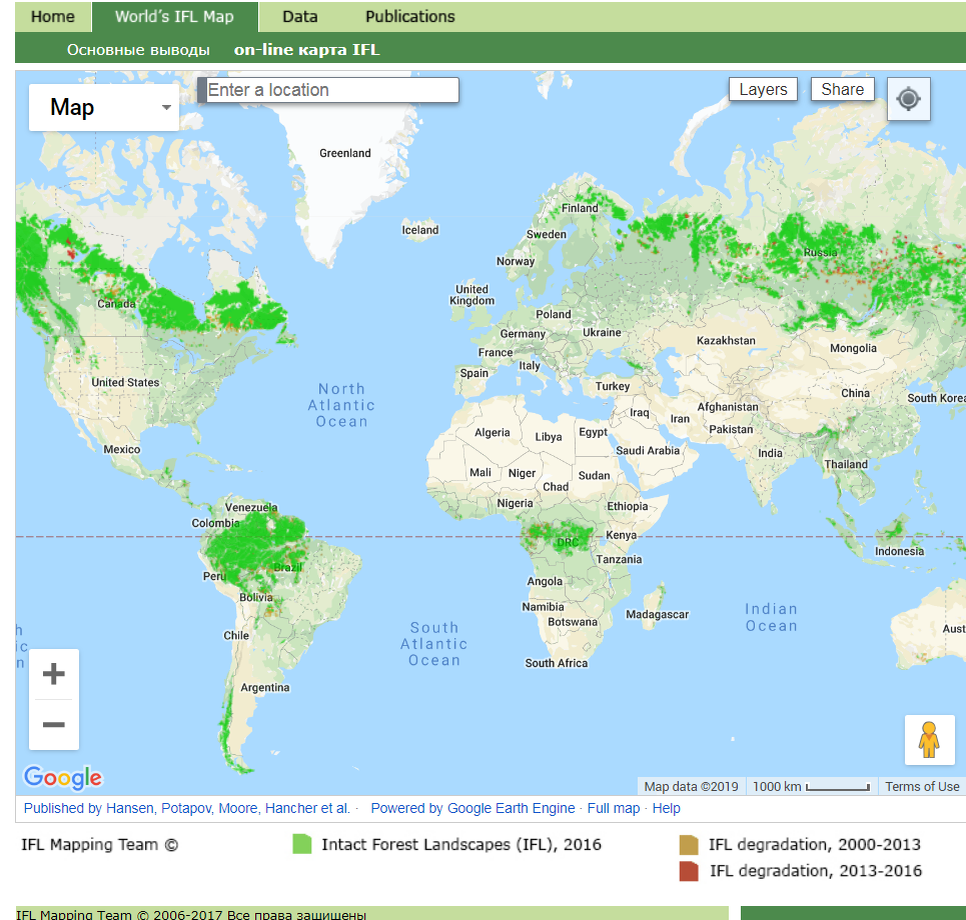This screenshot has height=920, width=966.
Task: Click the Iceland label on the map
Action: pos(420,230)
